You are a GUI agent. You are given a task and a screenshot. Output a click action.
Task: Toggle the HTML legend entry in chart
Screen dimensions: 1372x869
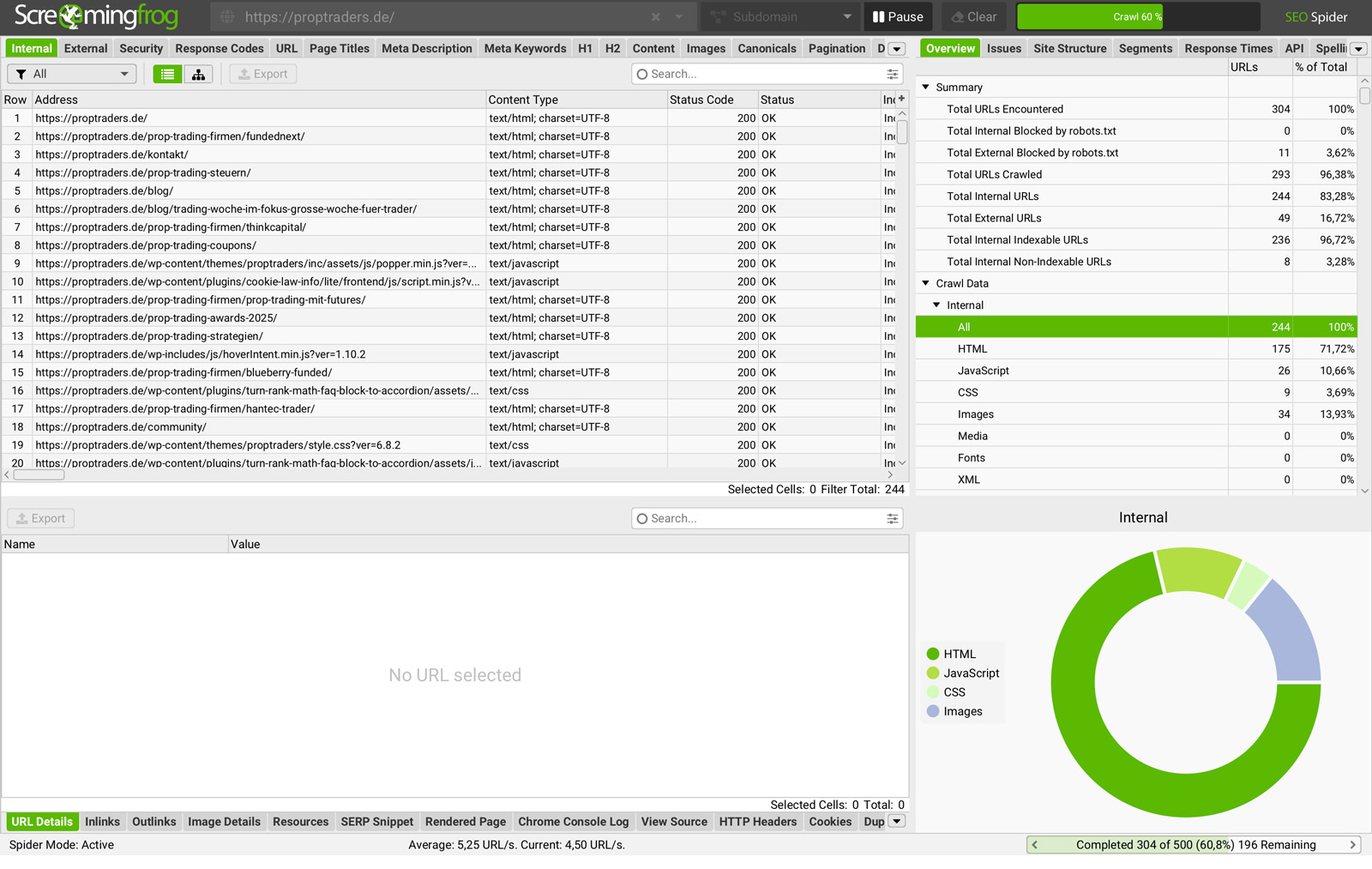951,654
